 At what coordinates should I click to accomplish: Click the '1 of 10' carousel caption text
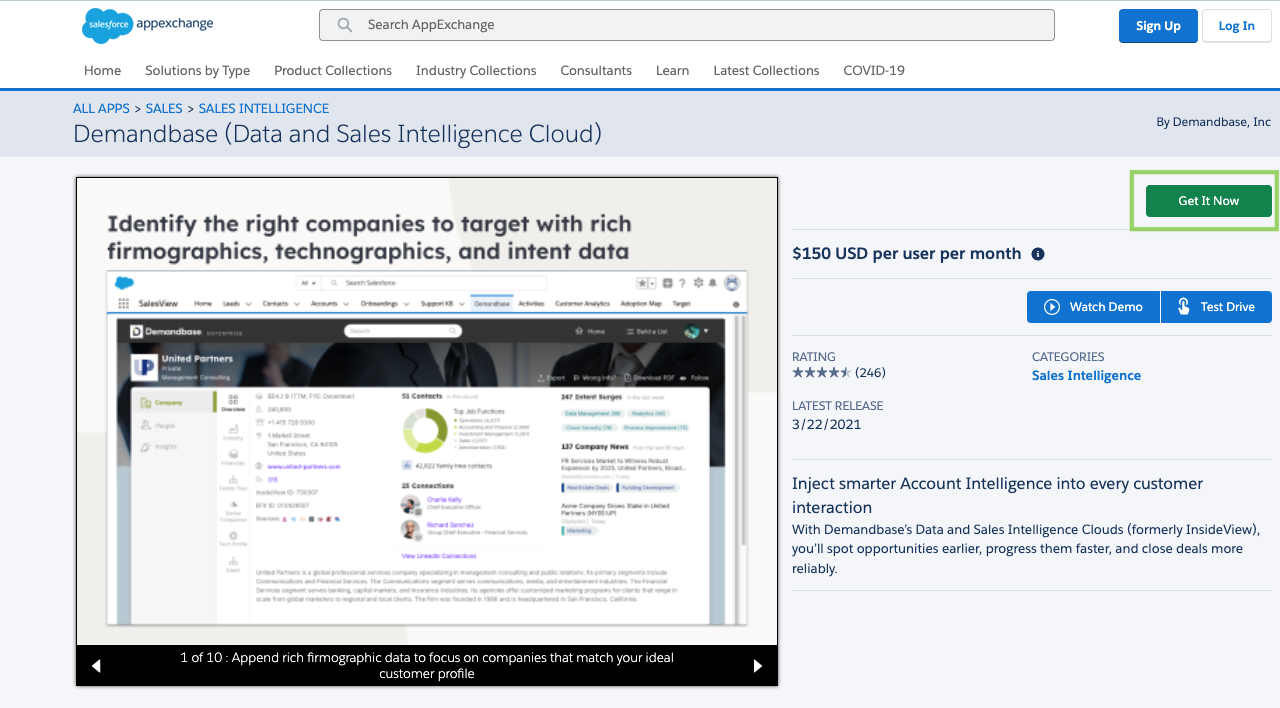point(427,666)
